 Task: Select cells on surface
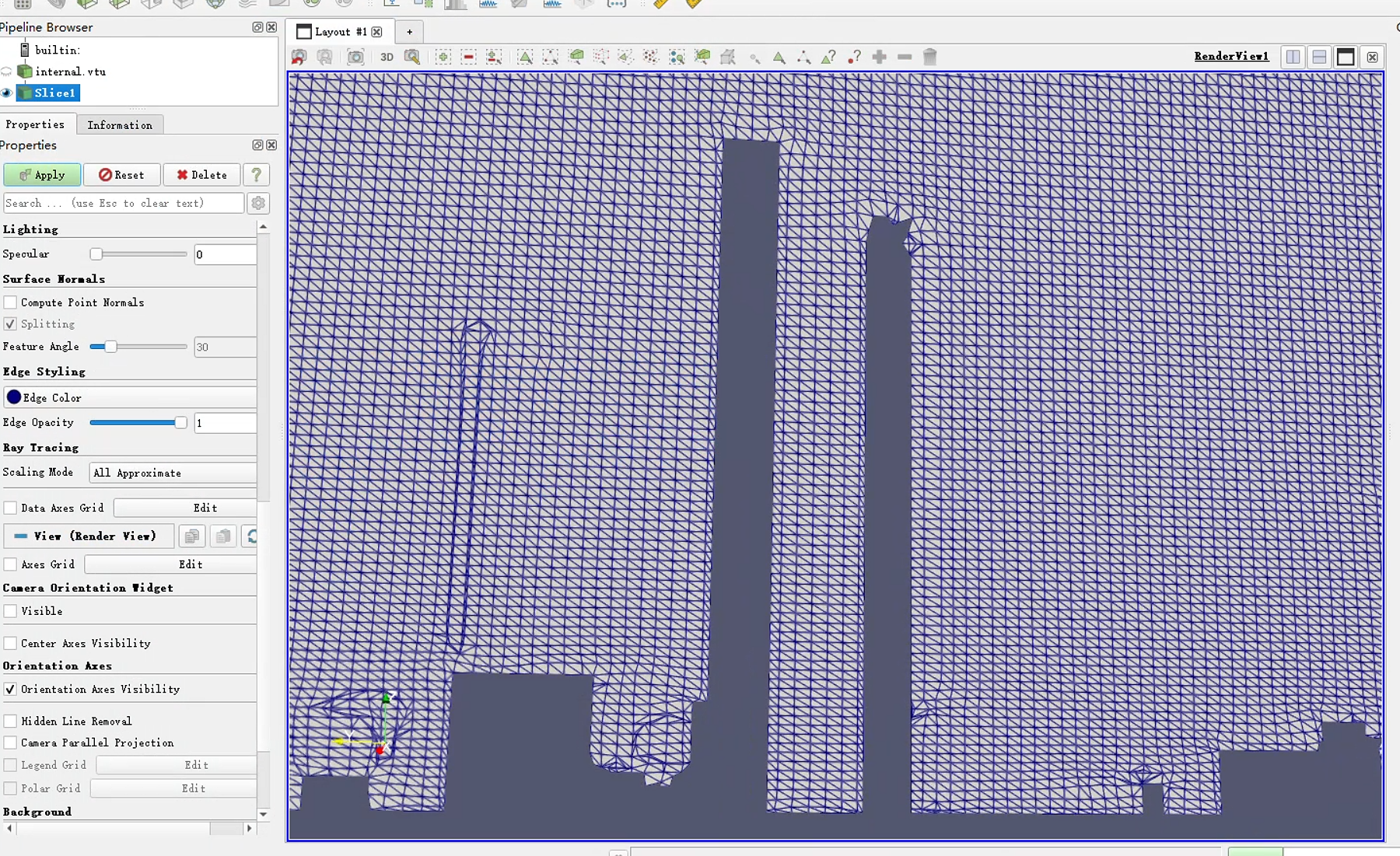coord(525,57)
